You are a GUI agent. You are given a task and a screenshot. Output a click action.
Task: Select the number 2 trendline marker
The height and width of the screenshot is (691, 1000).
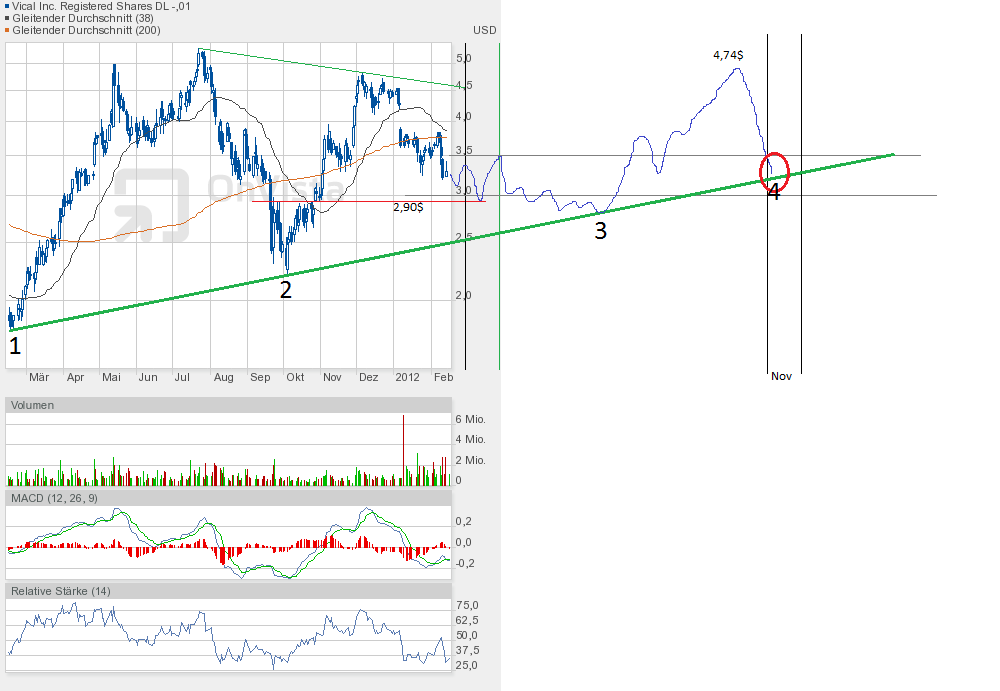pyautogui.click(x=286, y=290)
